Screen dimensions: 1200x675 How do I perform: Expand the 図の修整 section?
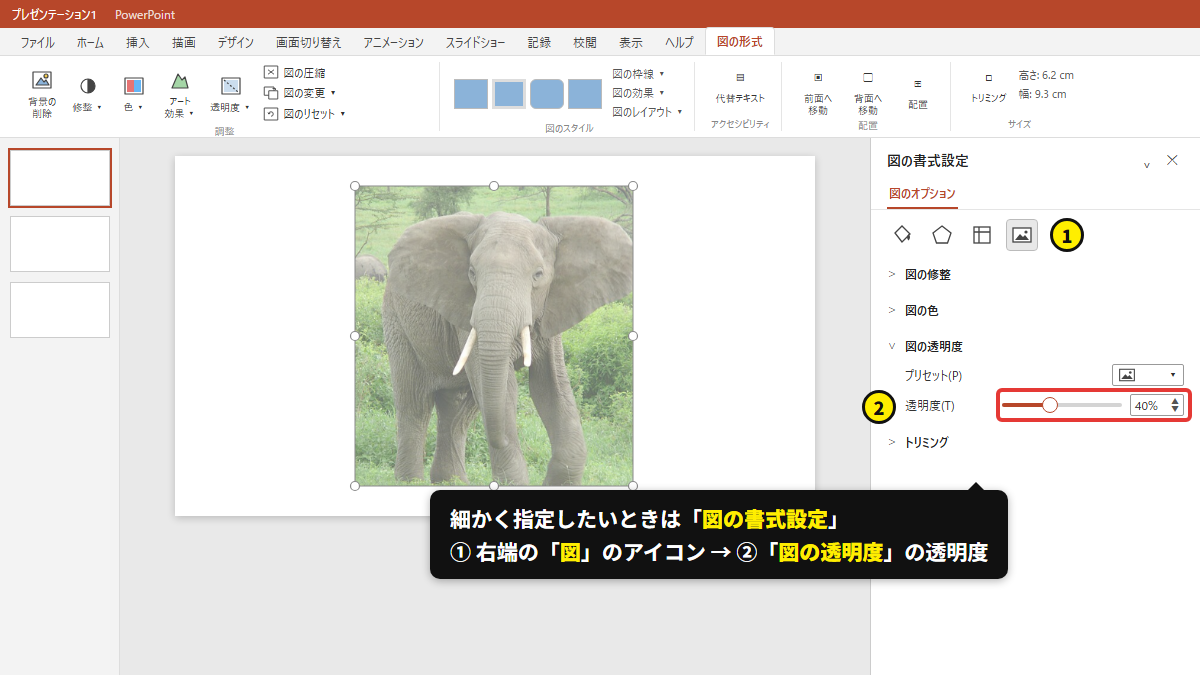click(920, 274)
